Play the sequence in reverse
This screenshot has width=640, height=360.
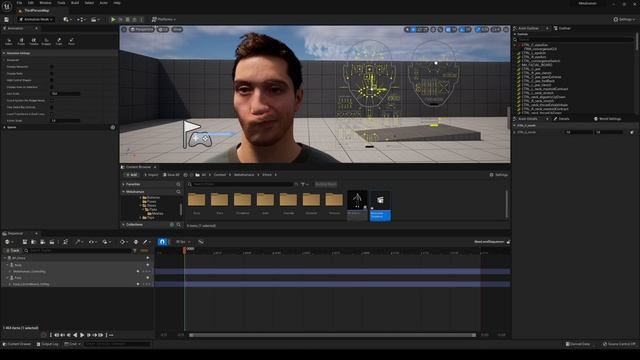75,335
